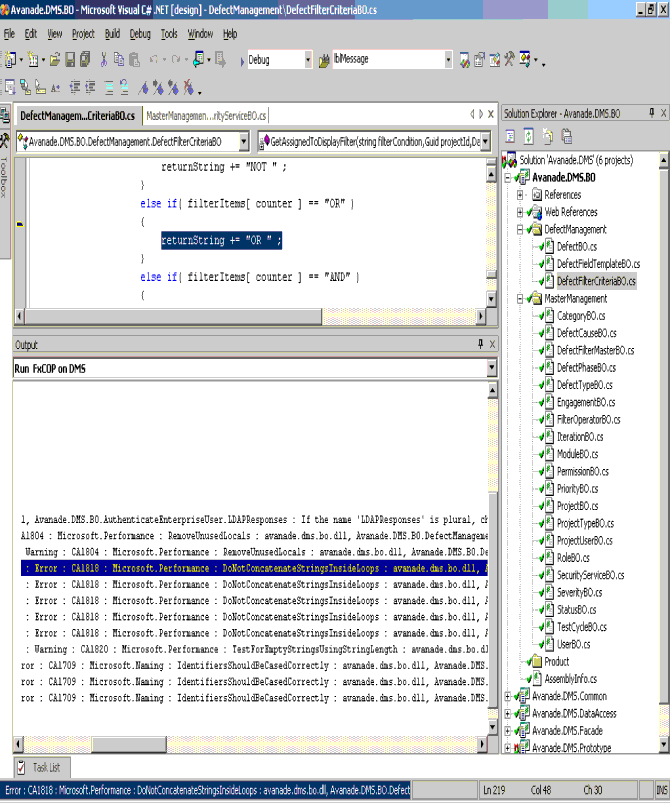
Task: Click the Save All toolbar icon
Action: click(85, 60)
